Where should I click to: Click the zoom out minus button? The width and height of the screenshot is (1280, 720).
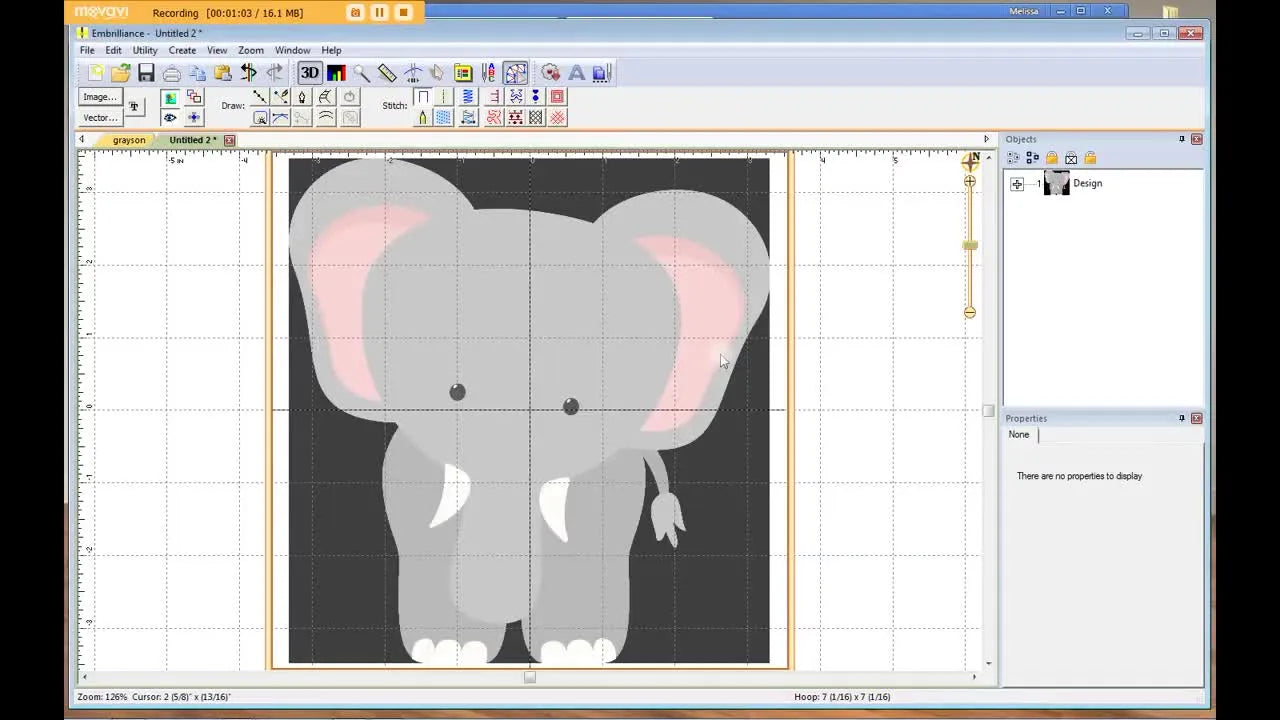[x=969, y=313]
